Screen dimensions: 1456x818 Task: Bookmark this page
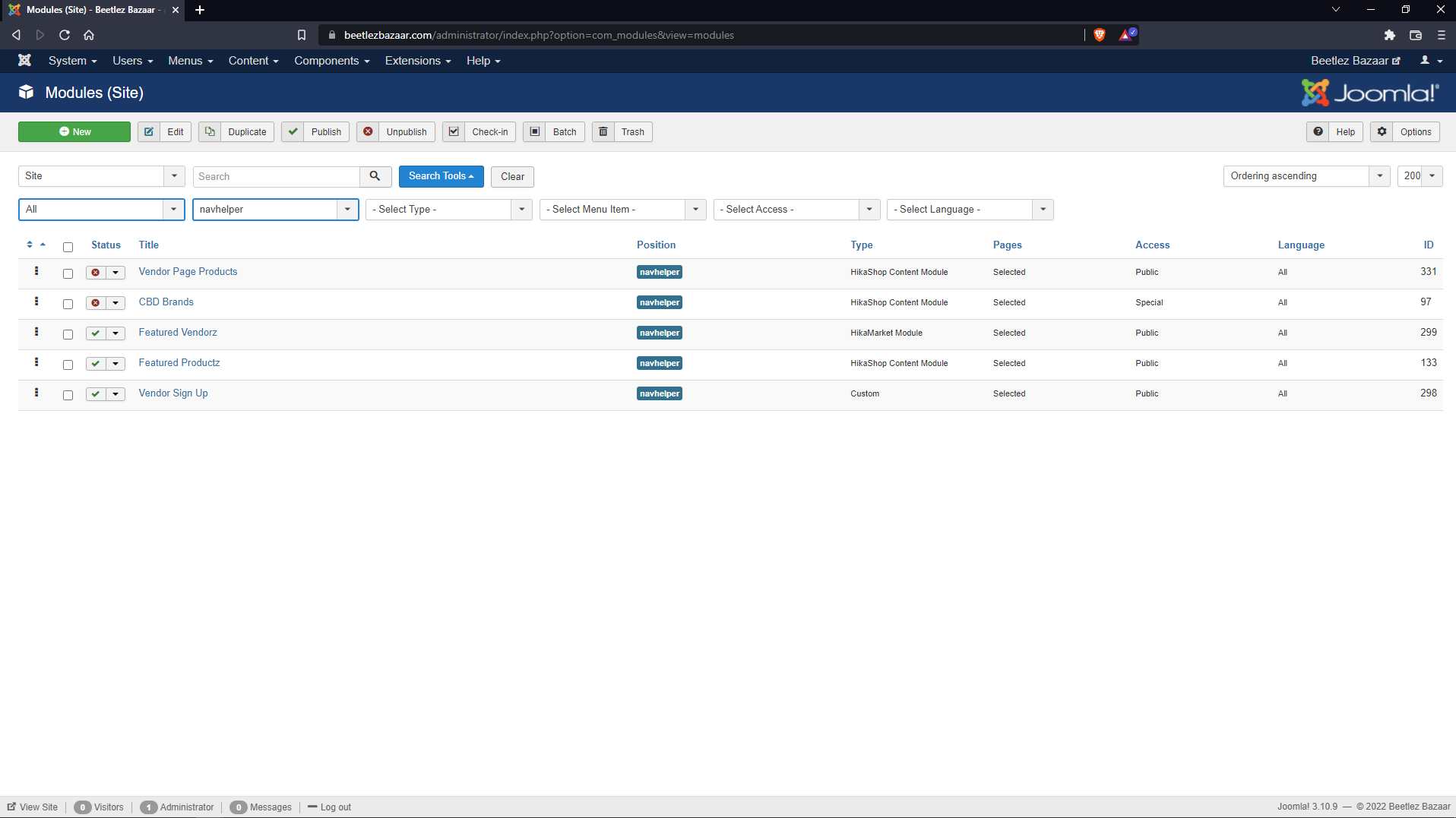click(x=302, y=35)
